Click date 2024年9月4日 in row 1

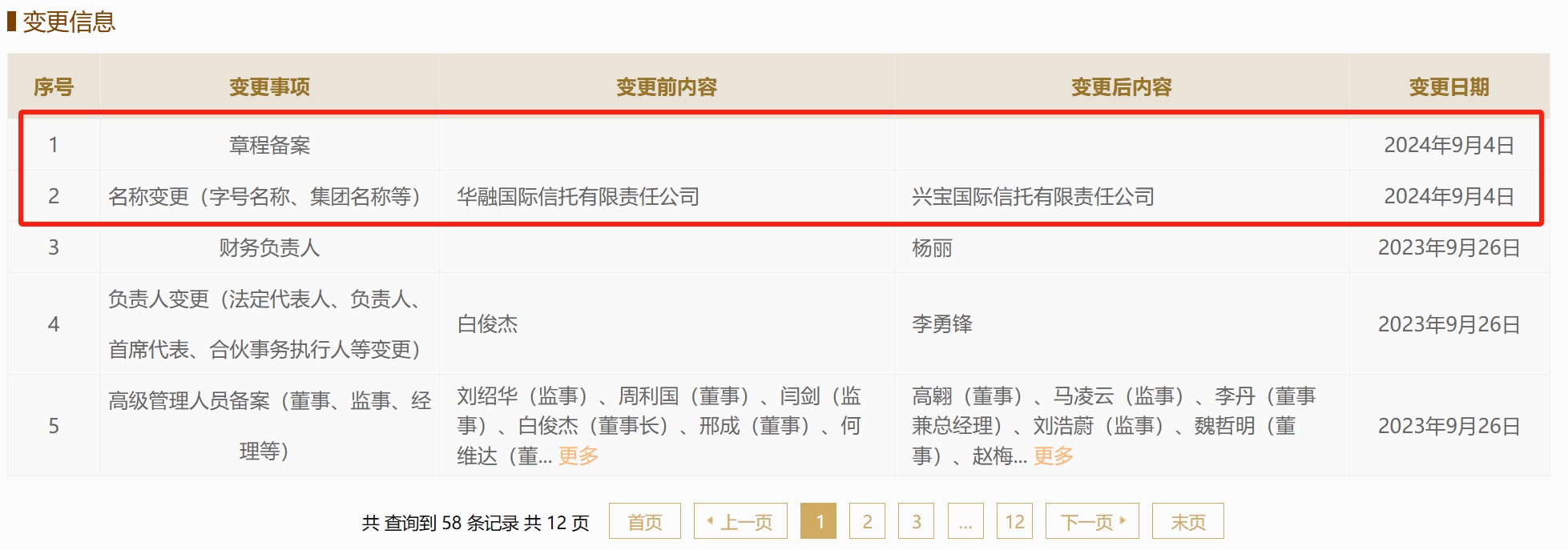1449,145
